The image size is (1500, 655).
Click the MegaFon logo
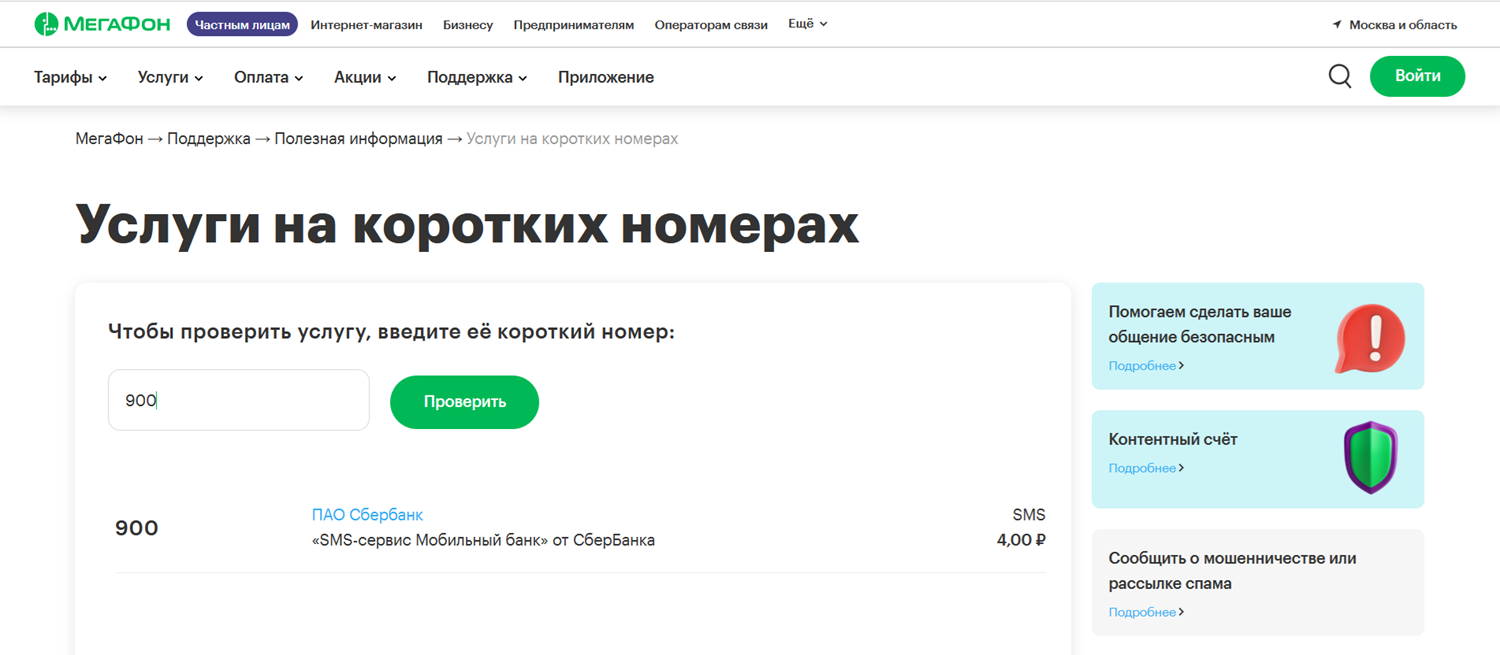coord(102,24)
